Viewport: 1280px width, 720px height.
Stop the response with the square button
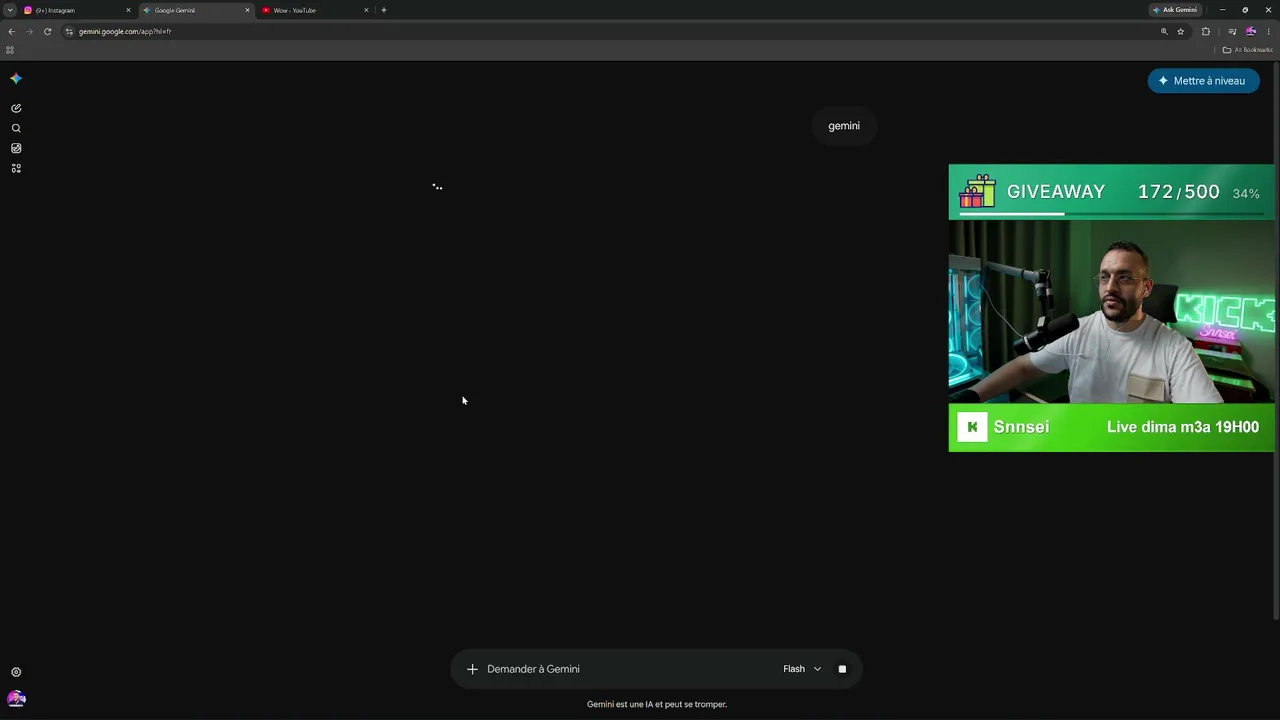point(842,669)
